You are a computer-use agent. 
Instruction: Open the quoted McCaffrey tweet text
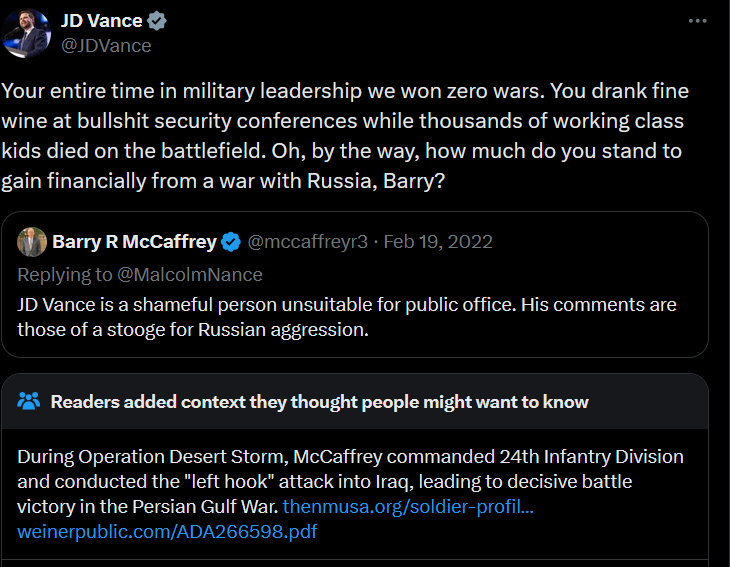pyautogui.click(x=347, y=317)
